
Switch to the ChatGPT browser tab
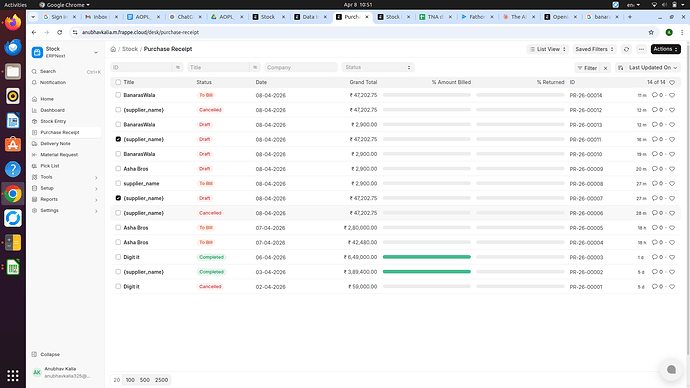(x=185, y=17)
